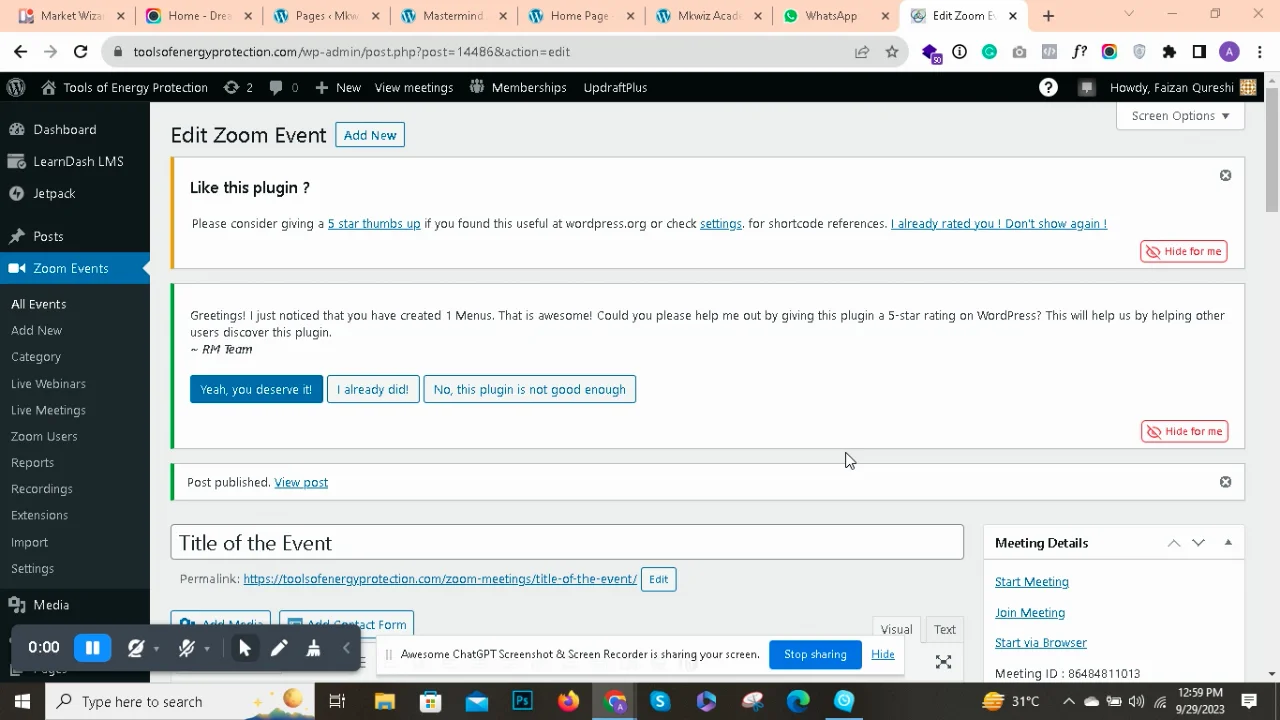Click the help question mark icon
1280x720 pixels.
(x=1048, y=87)
